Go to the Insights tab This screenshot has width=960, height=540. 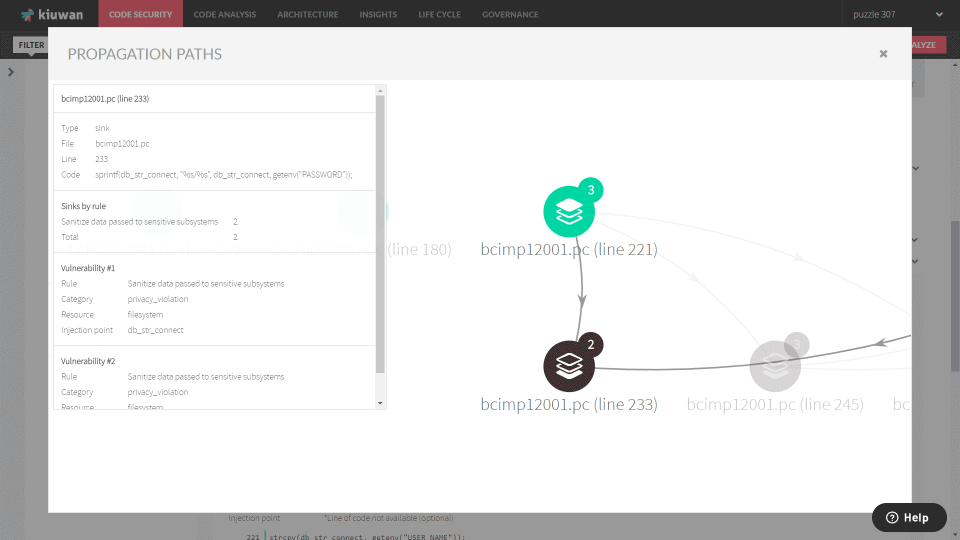click(378, 14)
